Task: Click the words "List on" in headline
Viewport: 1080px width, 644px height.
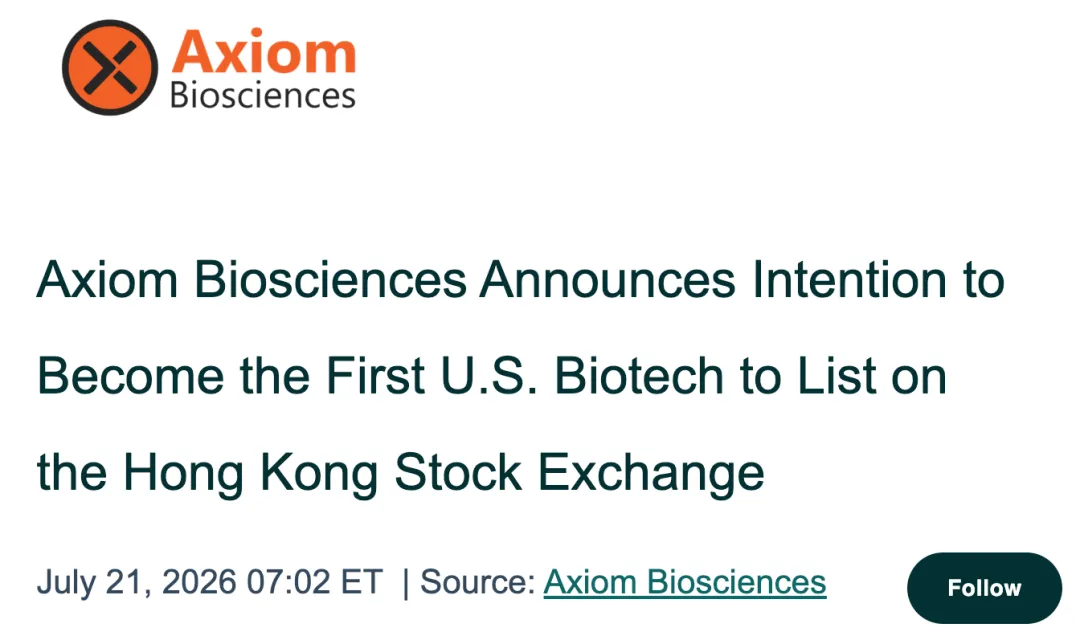Action: coord(872,376)
